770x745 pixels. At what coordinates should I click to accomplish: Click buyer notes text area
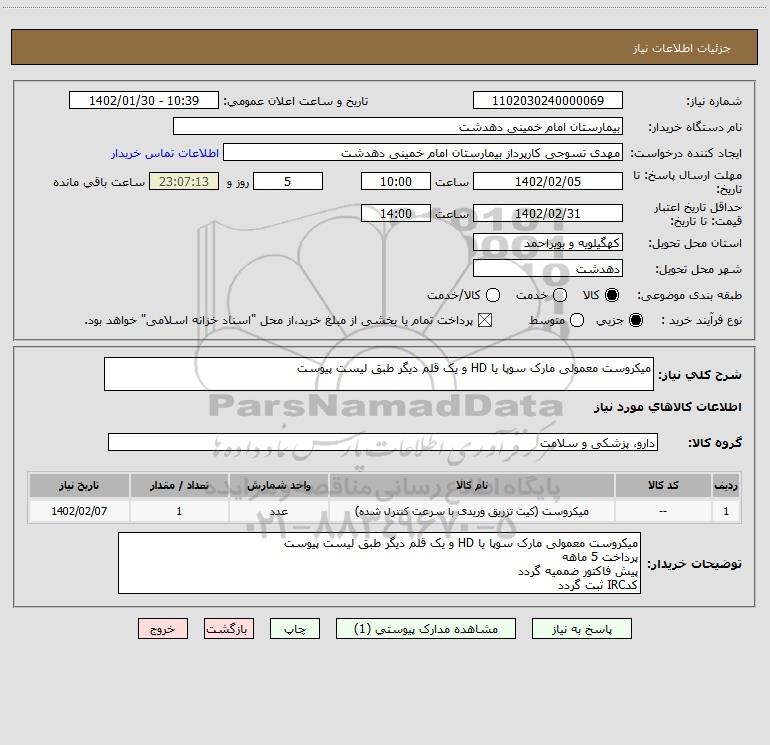coord(379,563)
